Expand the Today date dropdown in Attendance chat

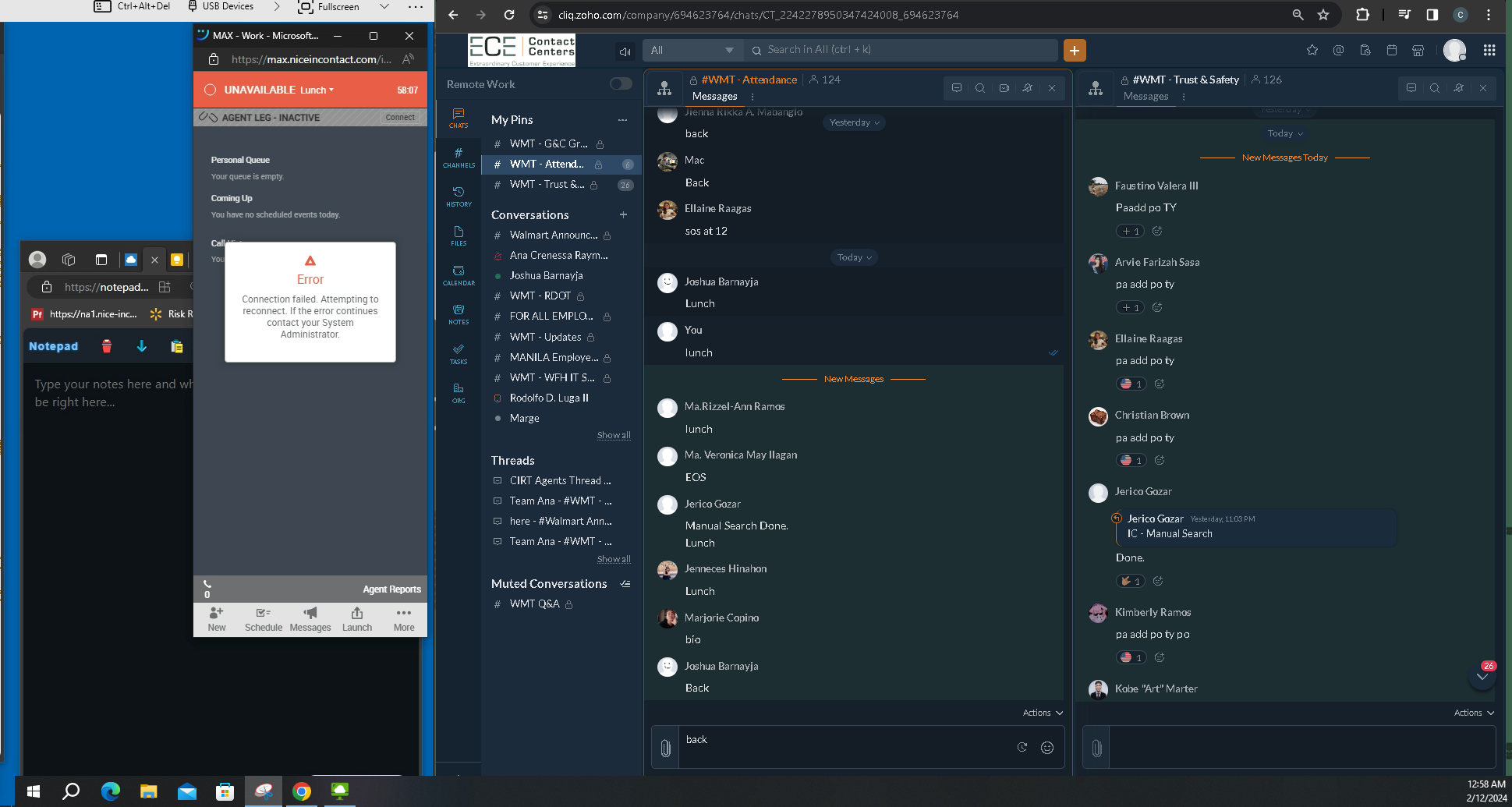(854, 257)
